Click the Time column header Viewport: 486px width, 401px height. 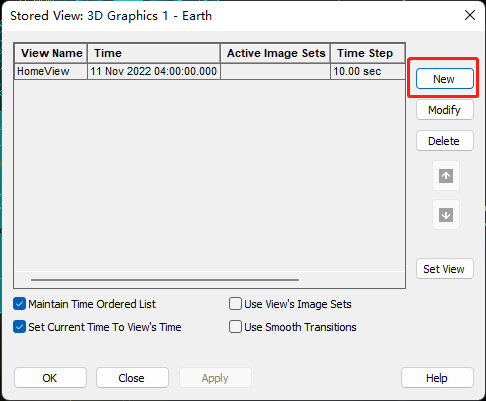click(154, 53)
